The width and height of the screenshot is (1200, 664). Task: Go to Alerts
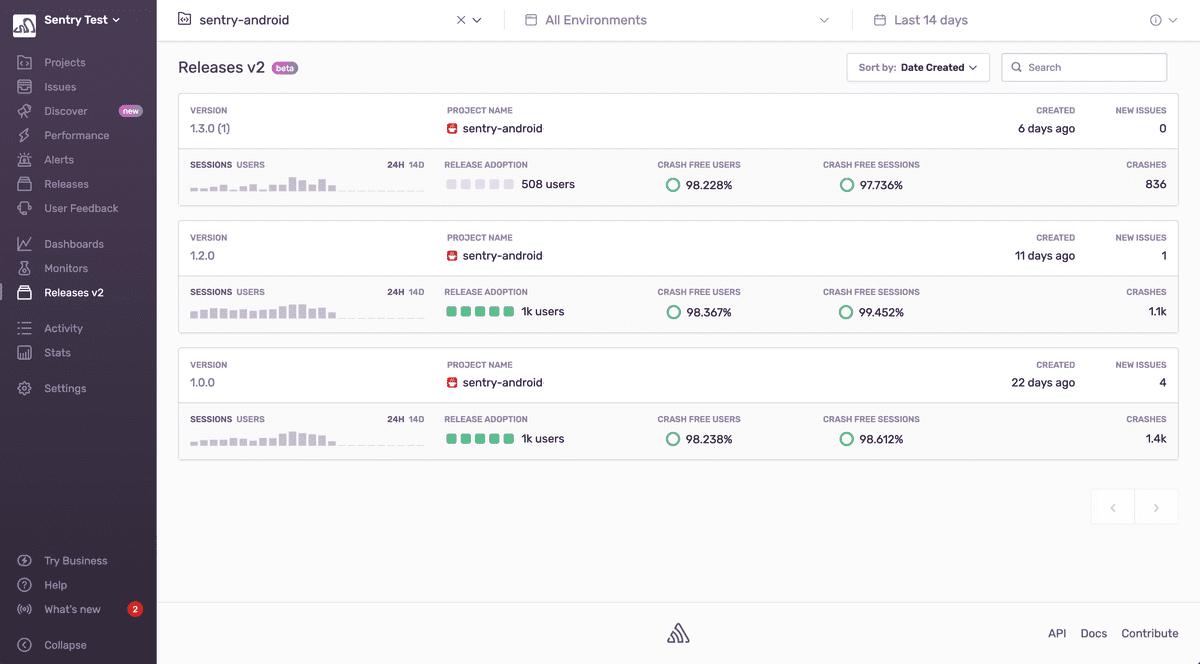(x=59, y=160)
